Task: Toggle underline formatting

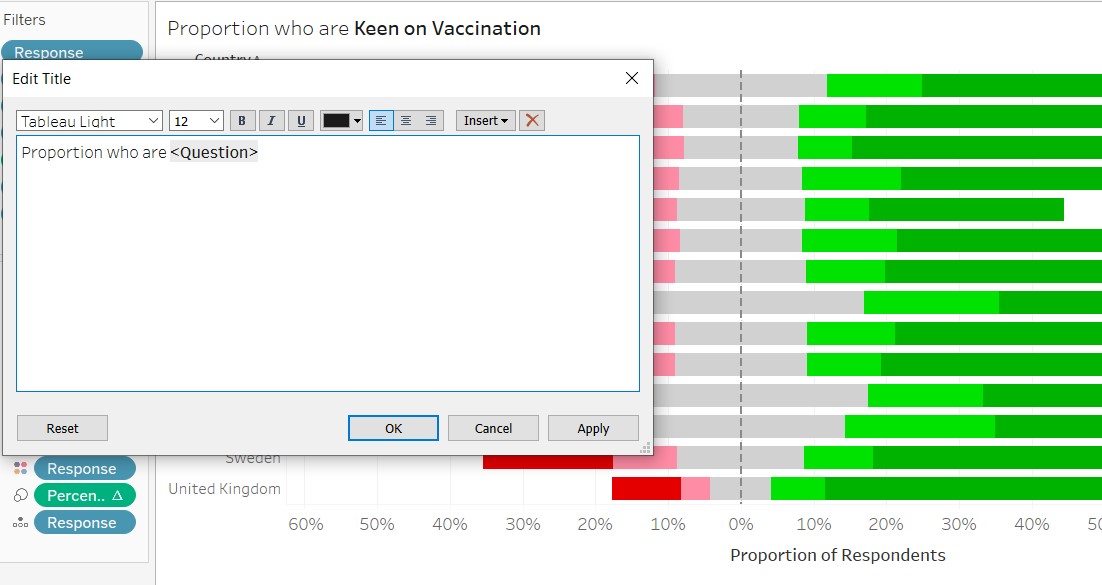Action: click(300, 120)
